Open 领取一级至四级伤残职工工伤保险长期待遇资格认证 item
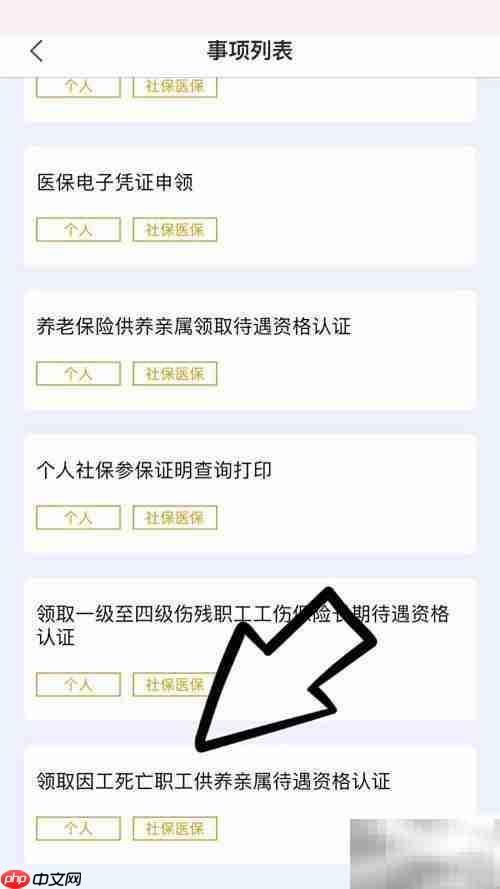Viewport: 500px width, 889px height. pos(250,649)
